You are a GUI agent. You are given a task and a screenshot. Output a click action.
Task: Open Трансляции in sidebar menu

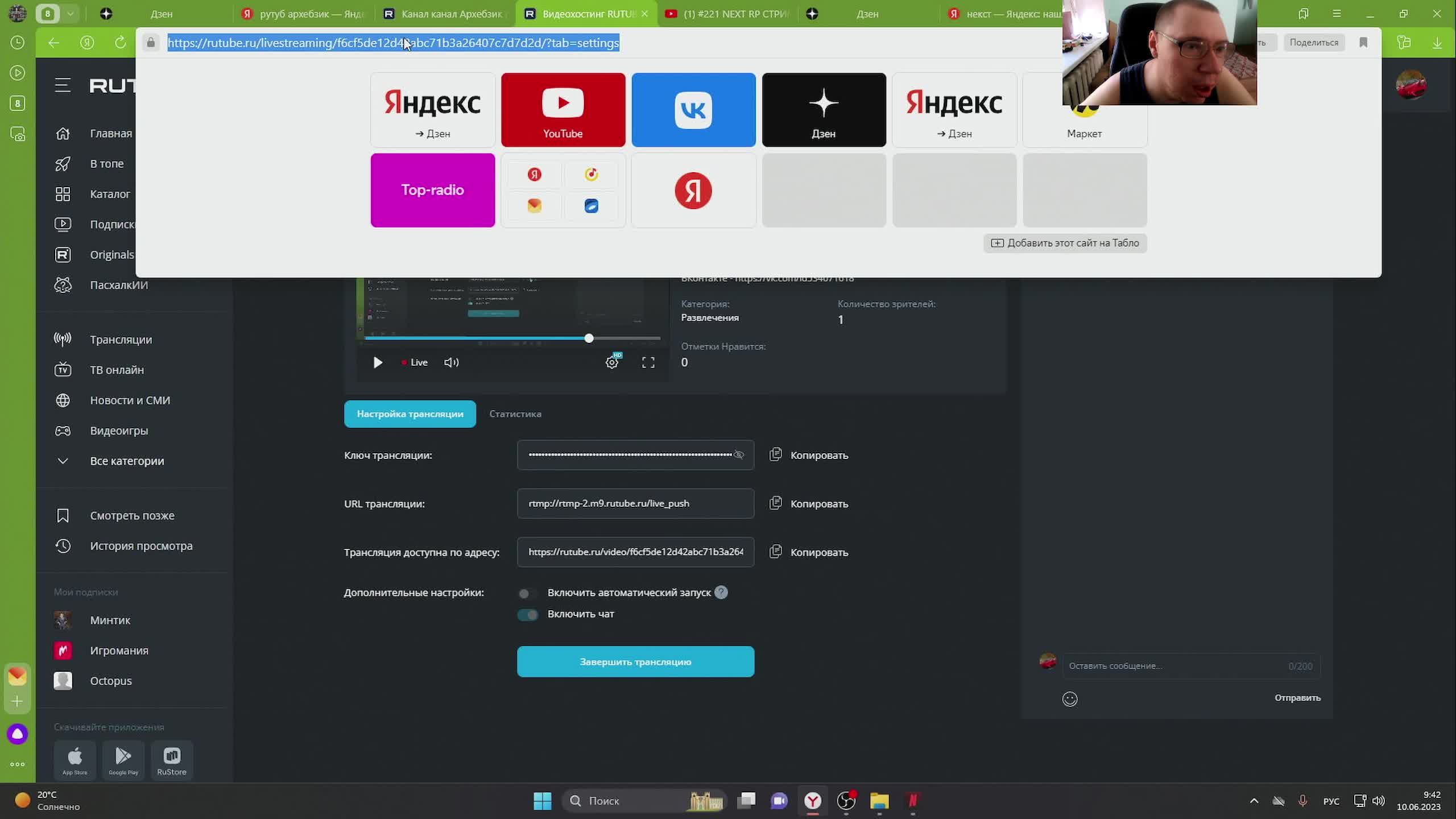(121, 340)
